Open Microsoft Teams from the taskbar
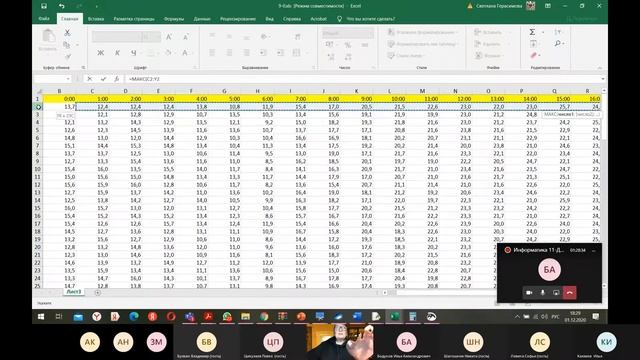Screen dimensions: 640x360 189,316
